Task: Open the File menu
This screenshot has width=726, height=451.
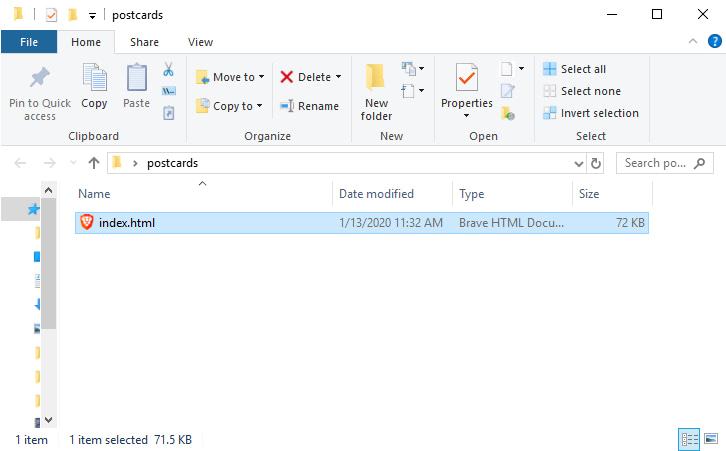Action: (29, 42)
